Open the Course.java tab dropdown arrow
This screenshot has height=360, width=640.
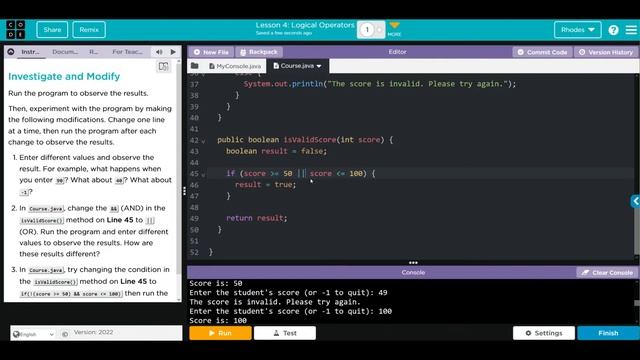tap(319, 66)
